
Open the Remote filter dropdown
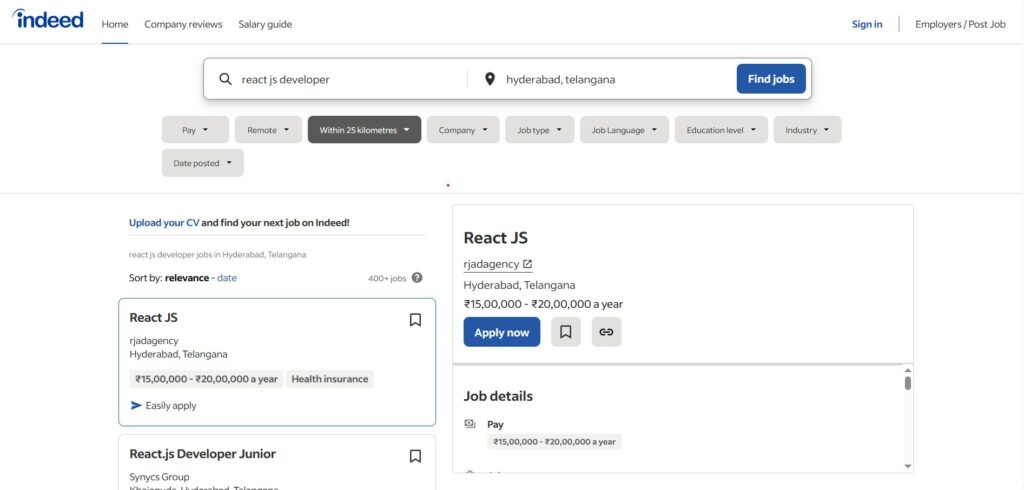(268, 129)
